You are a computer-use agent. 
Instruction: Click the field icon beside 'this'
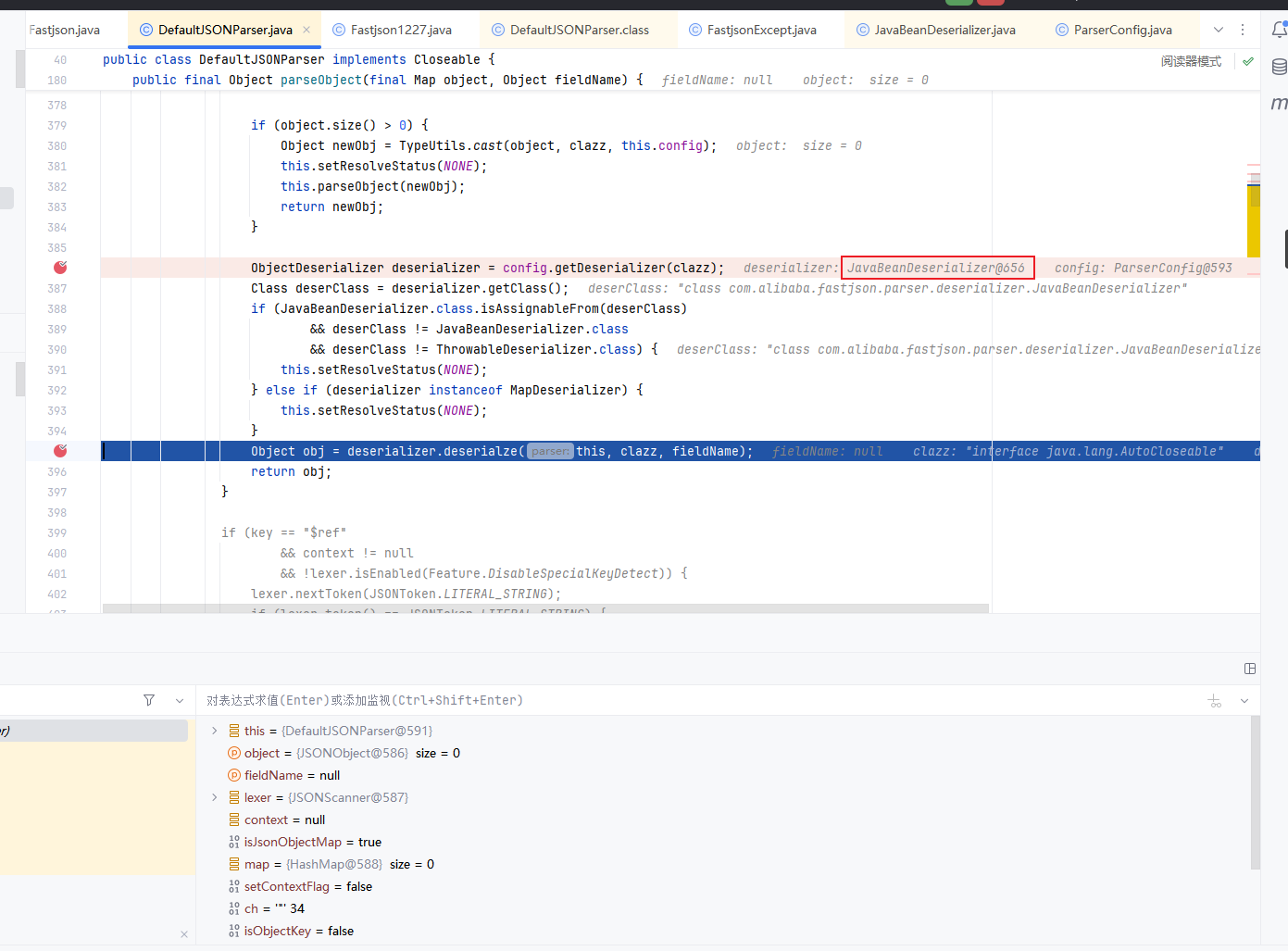(x=234, y=731)
